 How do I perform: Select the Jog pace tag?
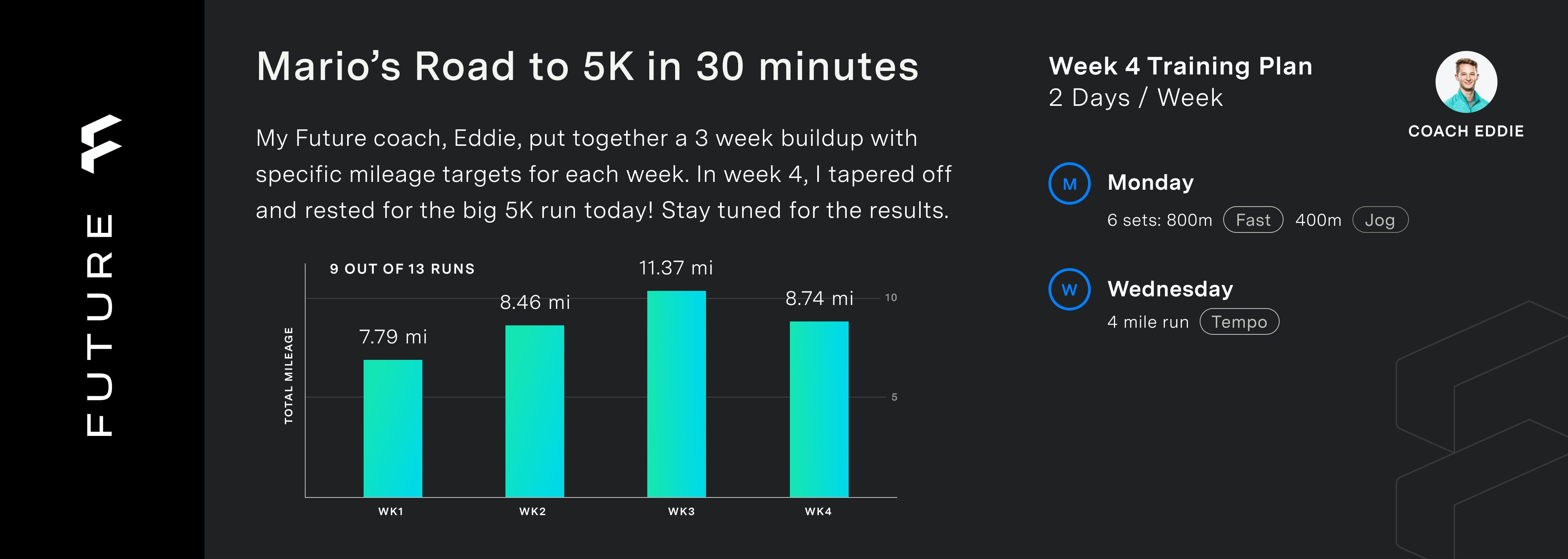click(x=1380, y=220)
